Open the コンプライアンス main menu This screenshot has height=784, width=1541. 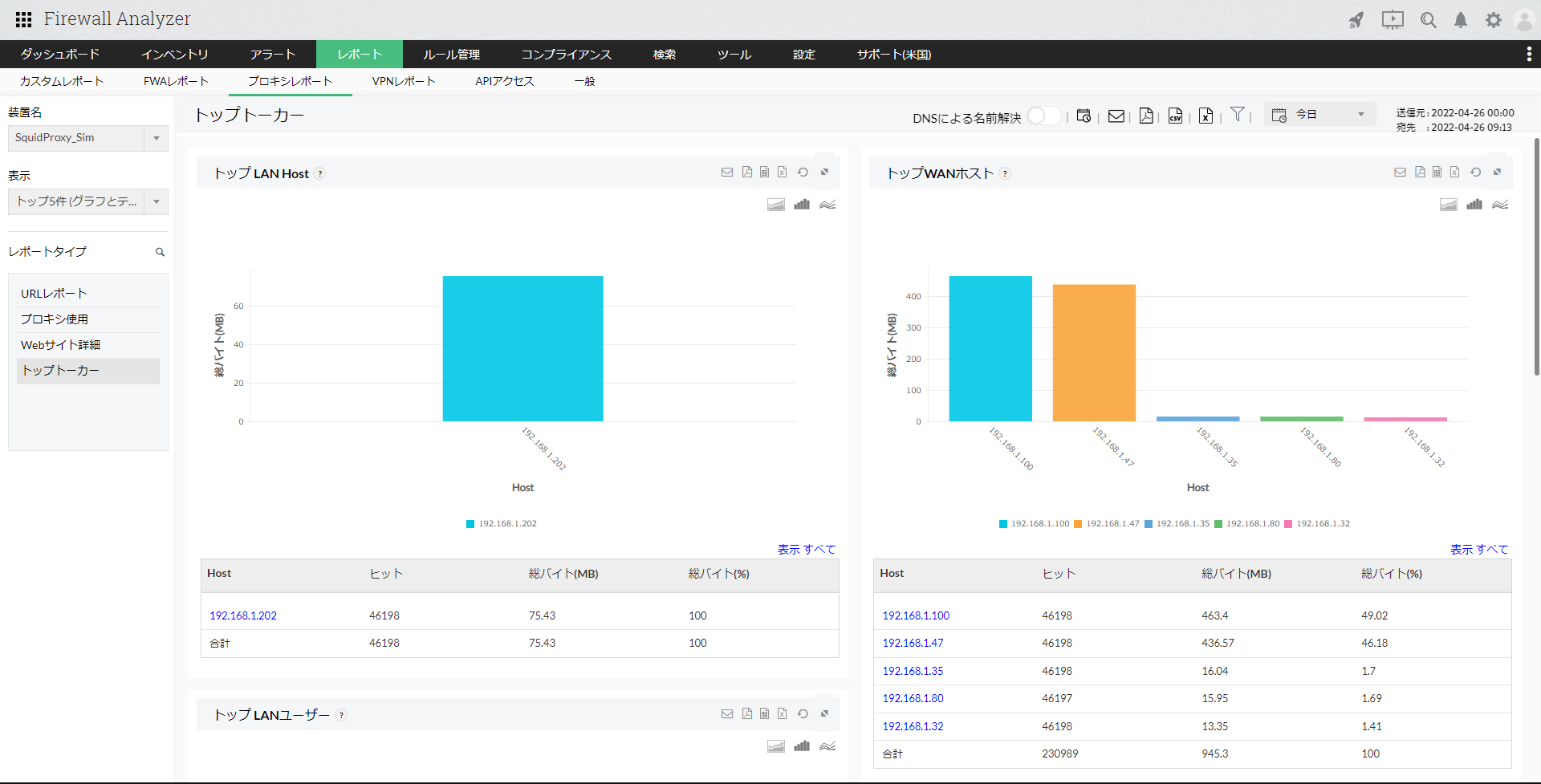(567, 55)
